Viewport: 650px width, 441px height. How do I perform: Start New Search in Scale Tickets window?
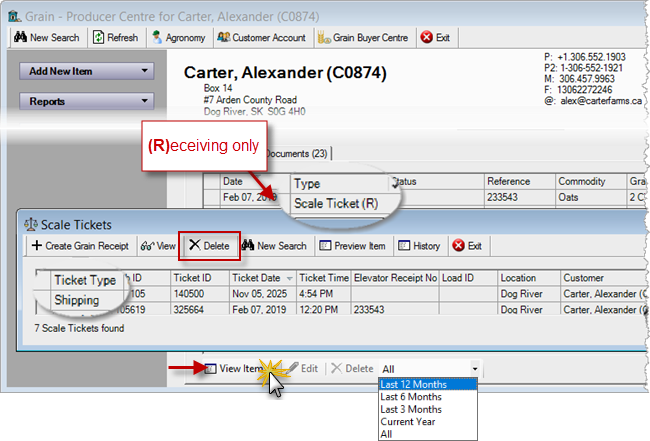[x=274, y=246]
